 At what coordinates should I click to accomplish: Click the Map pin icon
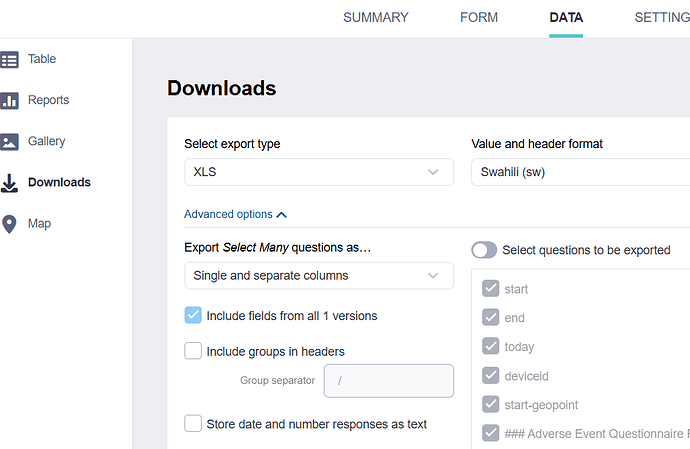9,224
